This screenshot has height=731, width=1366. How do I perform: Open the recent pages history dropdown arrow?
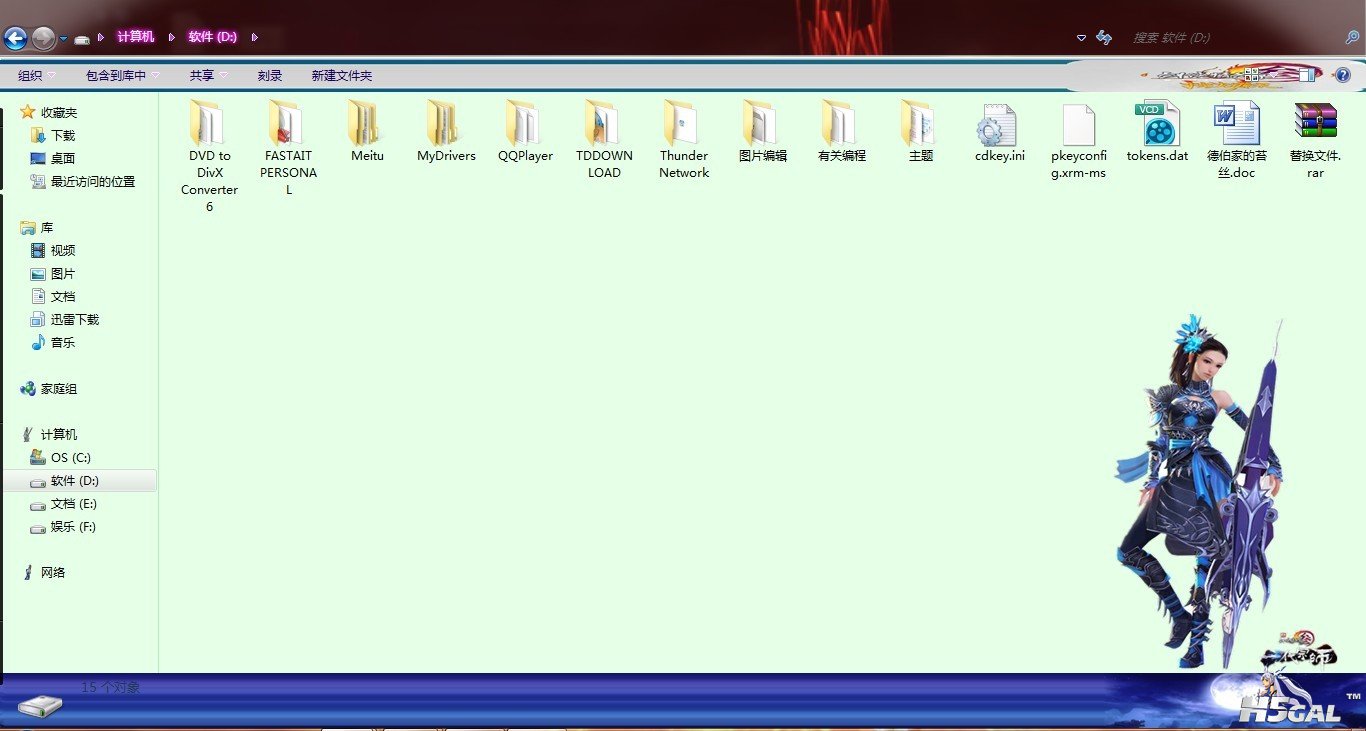point(63,38)
